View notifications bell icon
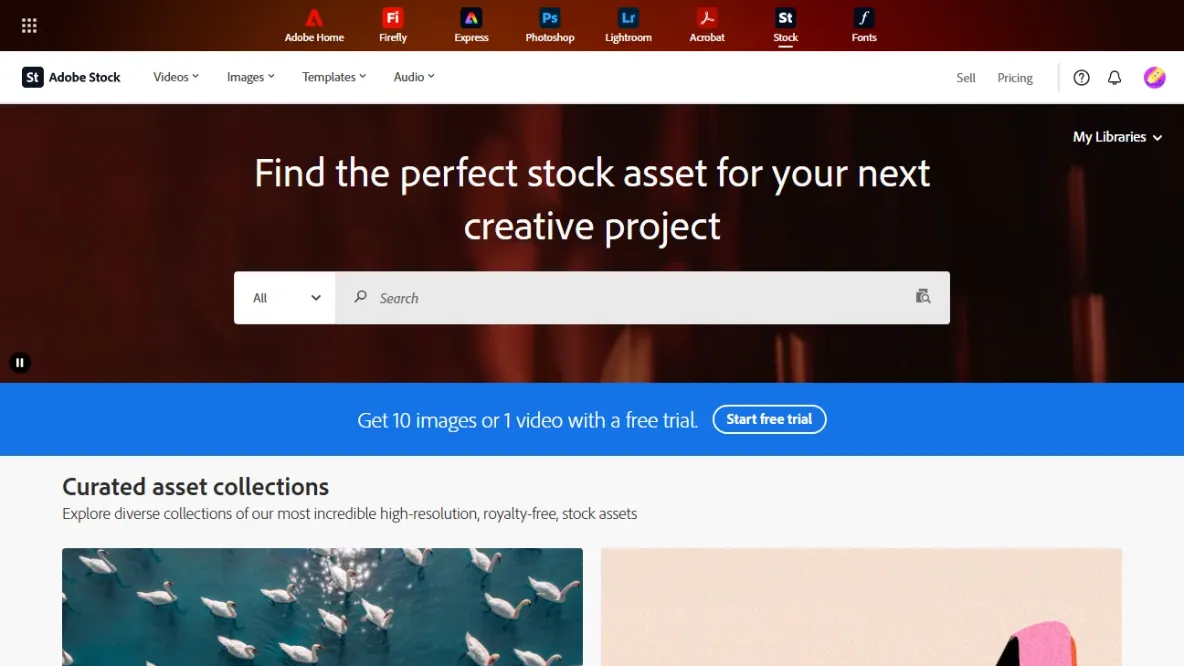The height and width of the screenshot is (666, 1184). click(1114, 78)
